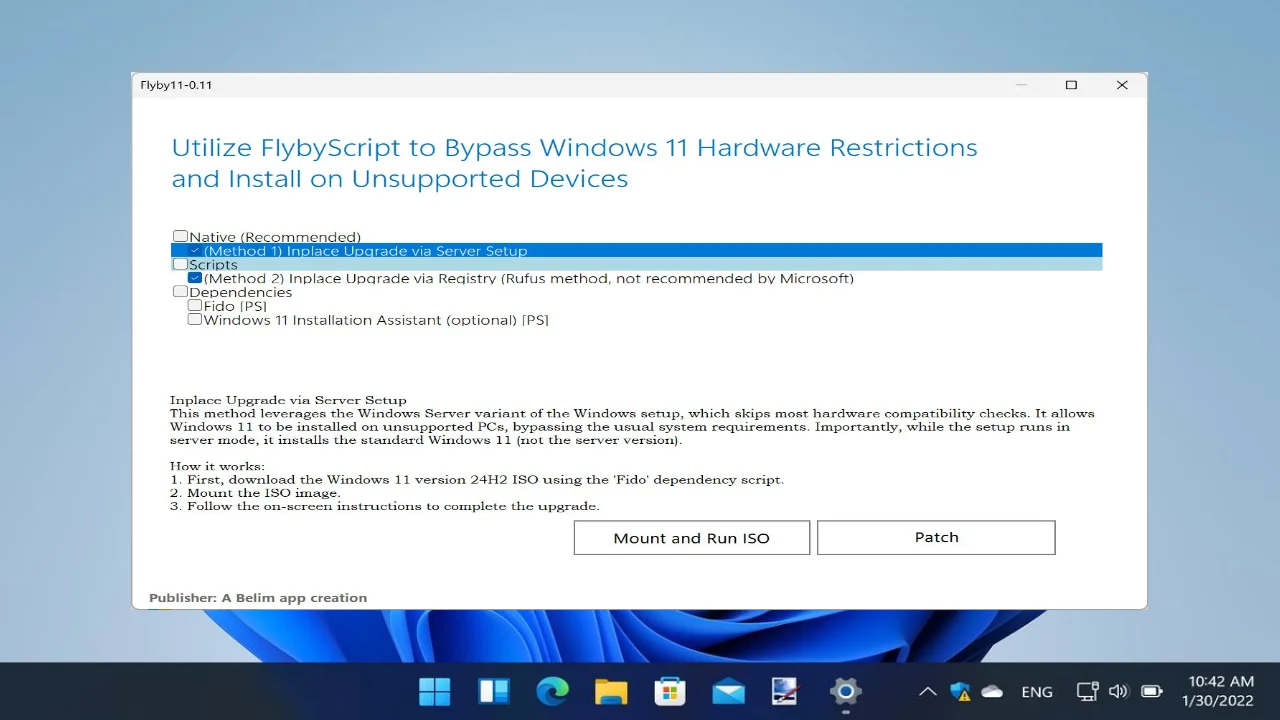The image size is (1280, 720).
Task: Click the Flyby11-0.11 window title
Action: click(176, 85)
